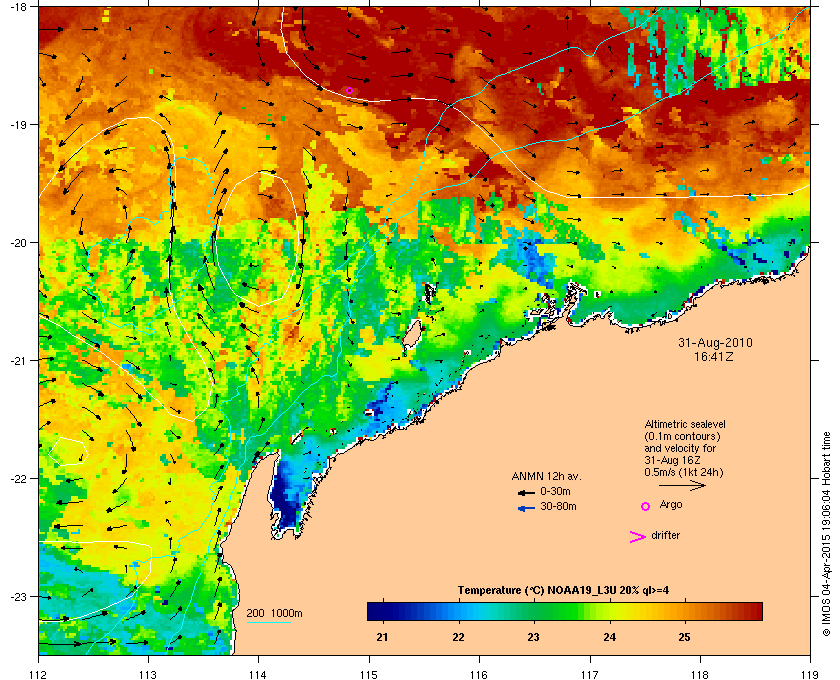Image resolution: width=840 pixels, height=680 pixels.
Task: Click the colorbar value 23
Action: pyautogui.click(x=533, y=637)
